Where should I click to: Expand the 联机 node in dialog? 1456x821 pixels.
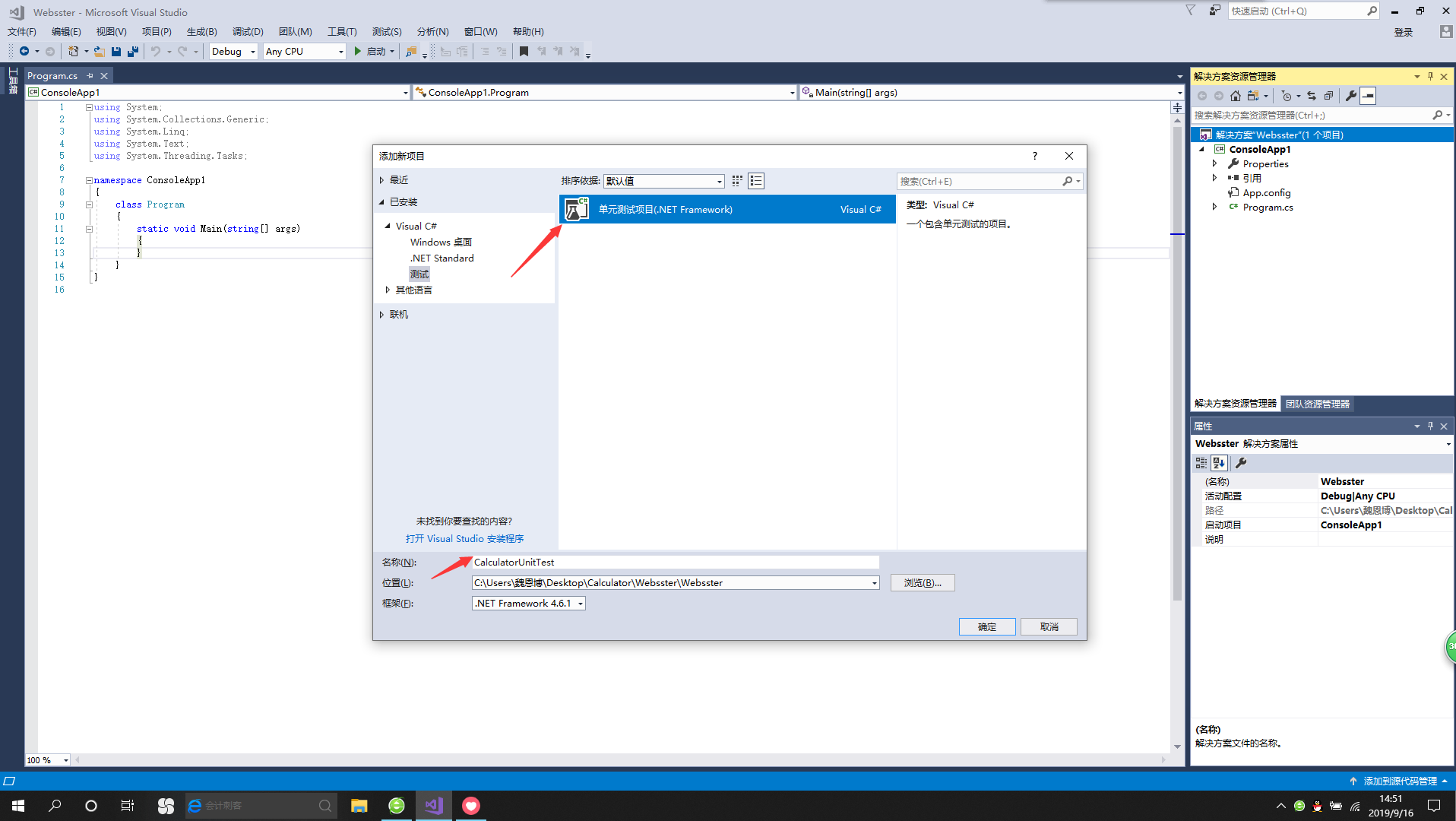[x=381, y=314]
